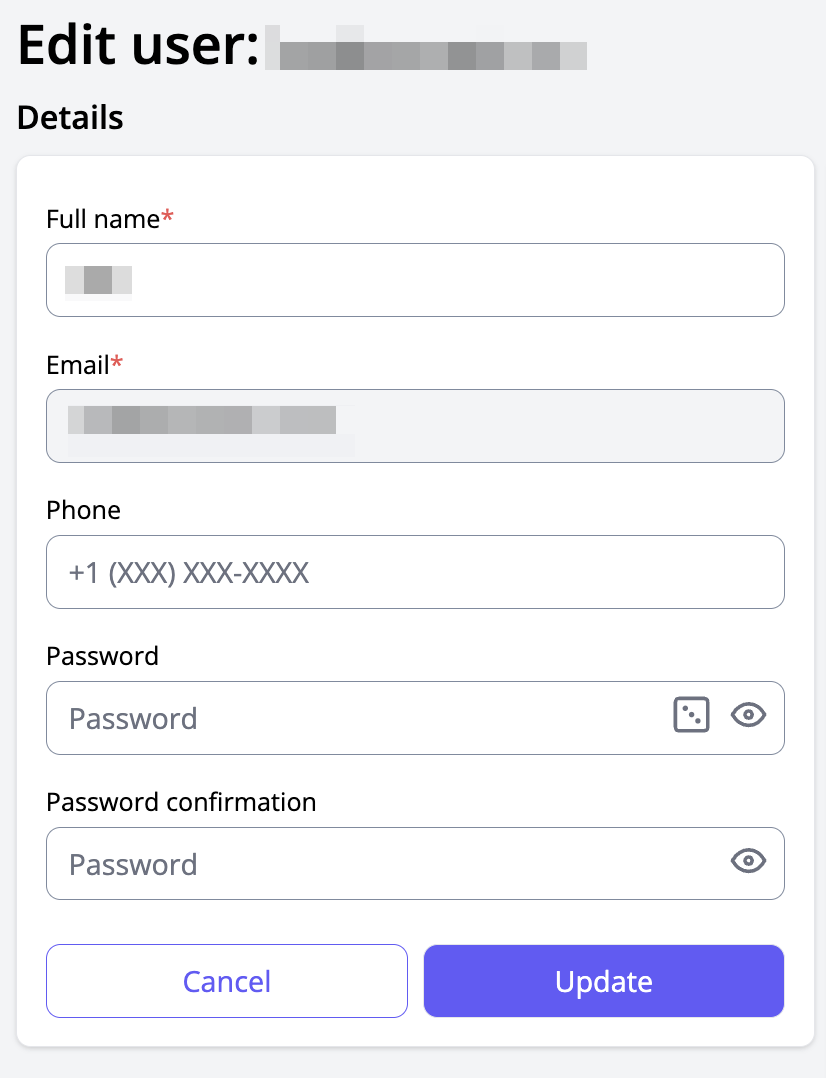Reveal the Password confirmation text via eye icon
Image resolution: width=826 pixels, height=1078 pixels.
point(748,862)
